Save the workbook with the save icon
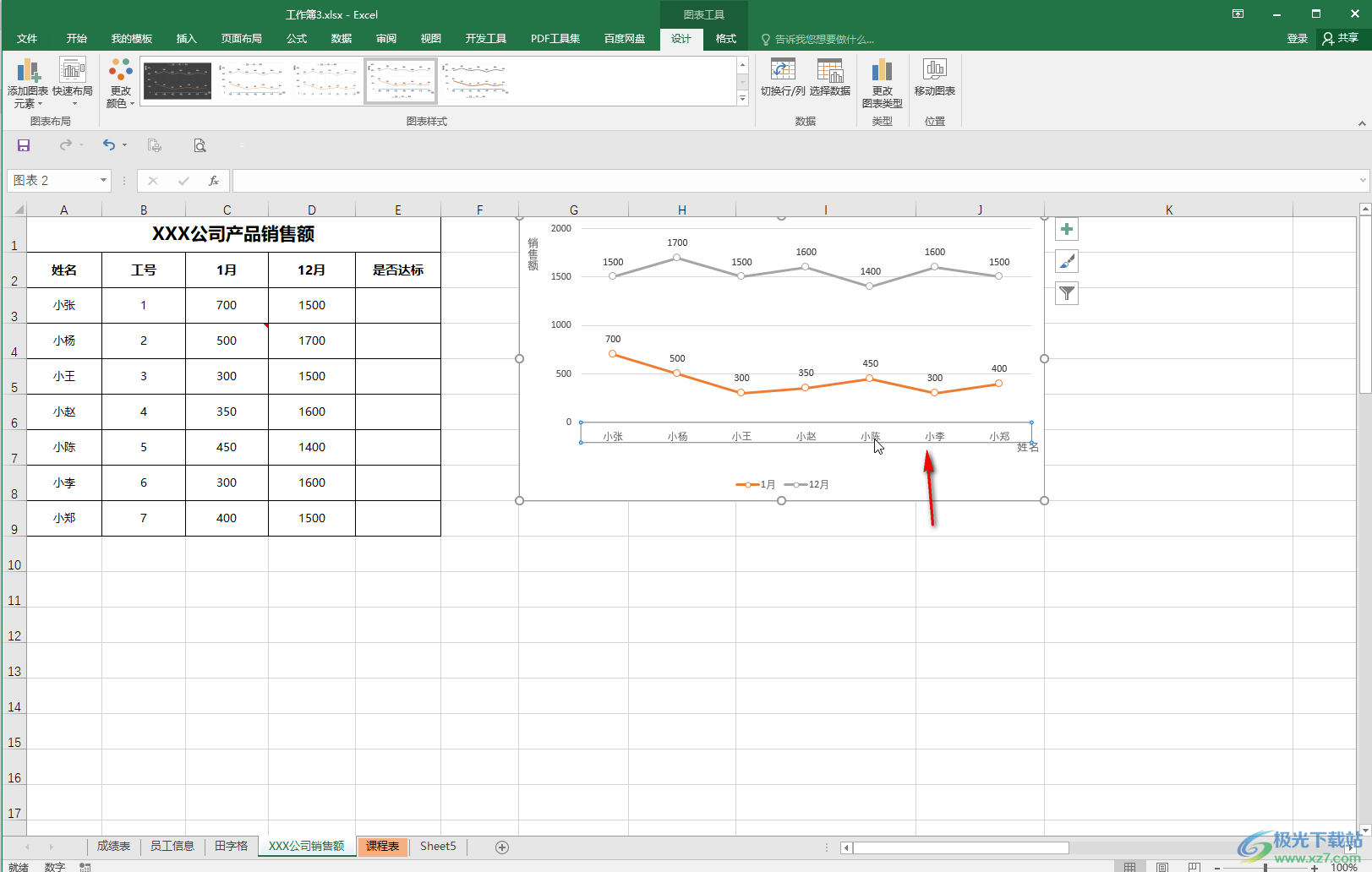The height and width of the screenshot is (872, 1372). [x=24, y=145]
